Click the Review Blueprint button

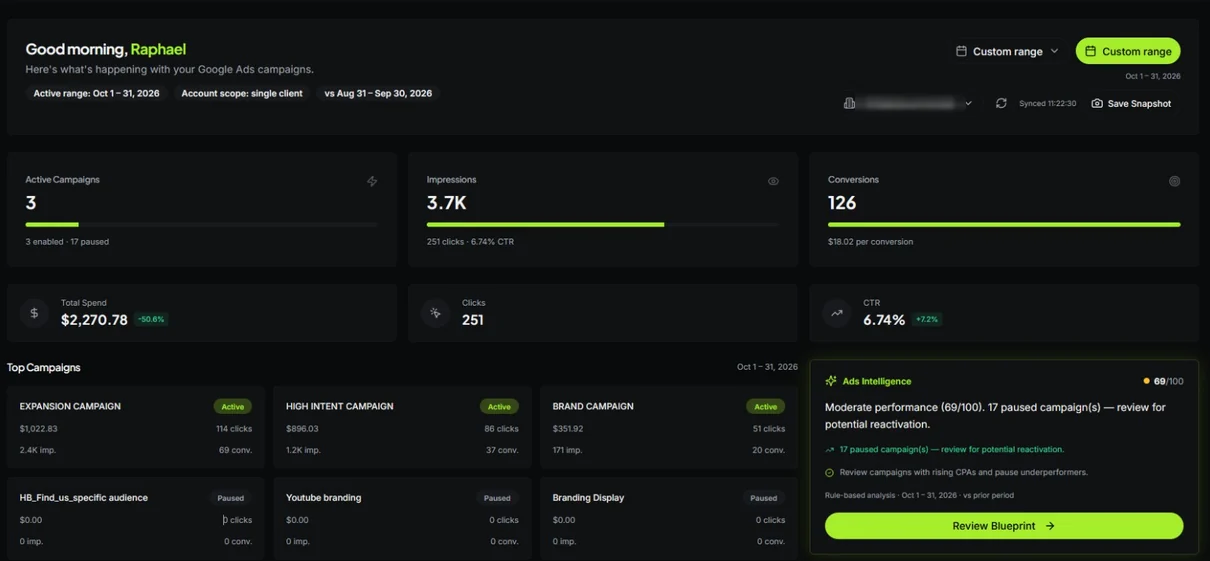pyautogui.click(x=1004, y=525)
